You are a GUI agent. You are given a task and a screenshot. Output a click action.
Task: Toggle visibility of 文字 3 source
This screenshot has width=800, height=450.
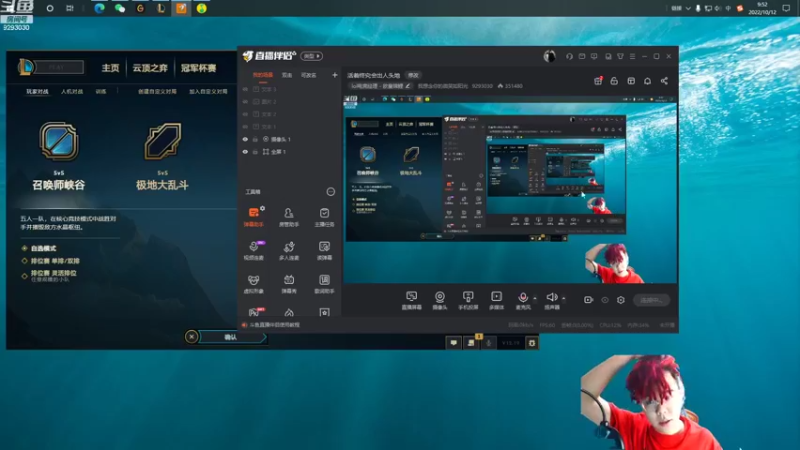245,89
